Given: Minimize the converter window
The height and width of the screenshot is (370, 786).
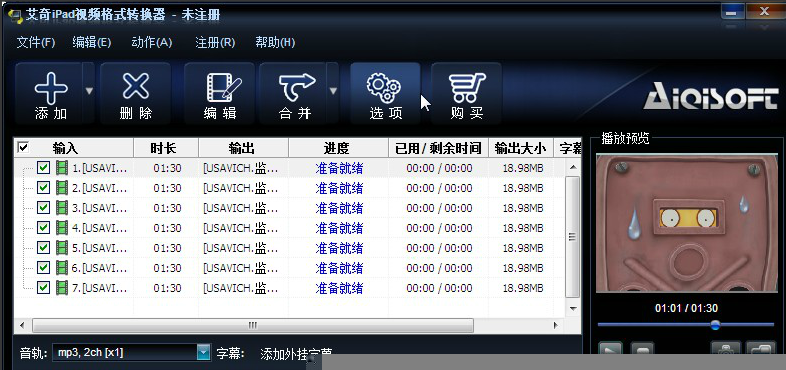Looking at the screenshot, I should click(x=732, y=13).
